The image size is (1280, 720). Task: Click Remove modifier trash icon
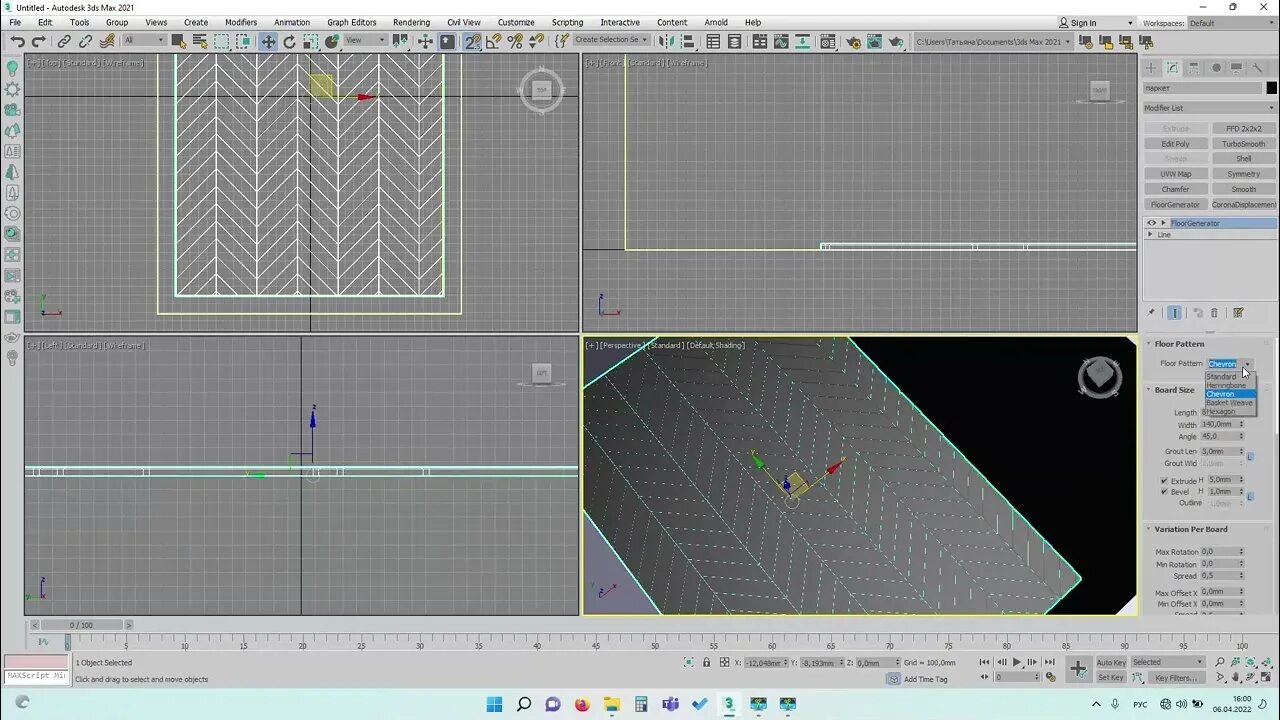tap(1214, 313)
